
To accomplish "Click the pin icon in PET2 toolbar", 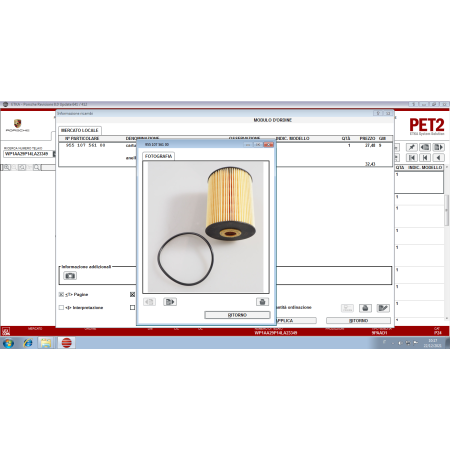I will pyautogui.click(x=412, y=147).
